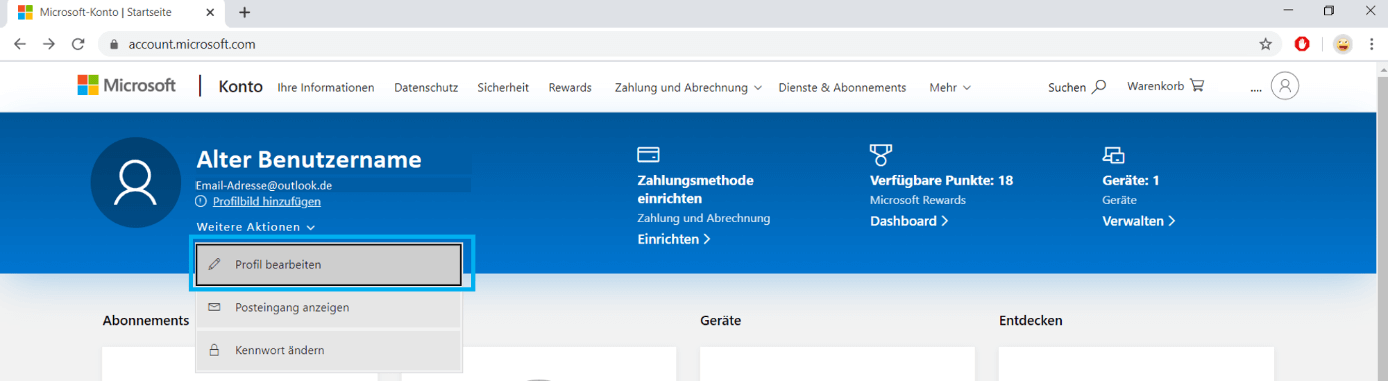1388x381 pixels.
Task: Expand the Mehr dropdown menu
Action: click(950, 87)
